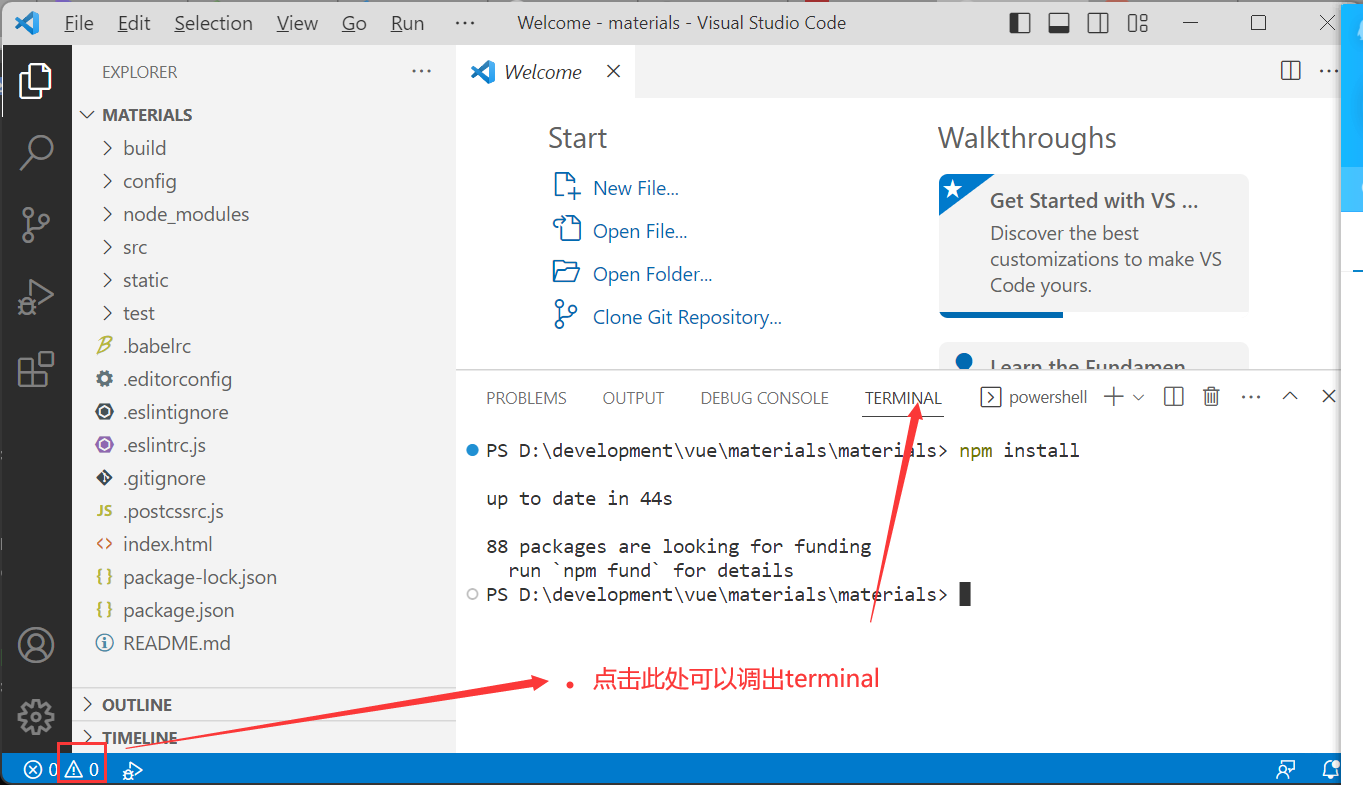
Task: Toggle primary side bar layout icon
Action: pos(1020,23)
